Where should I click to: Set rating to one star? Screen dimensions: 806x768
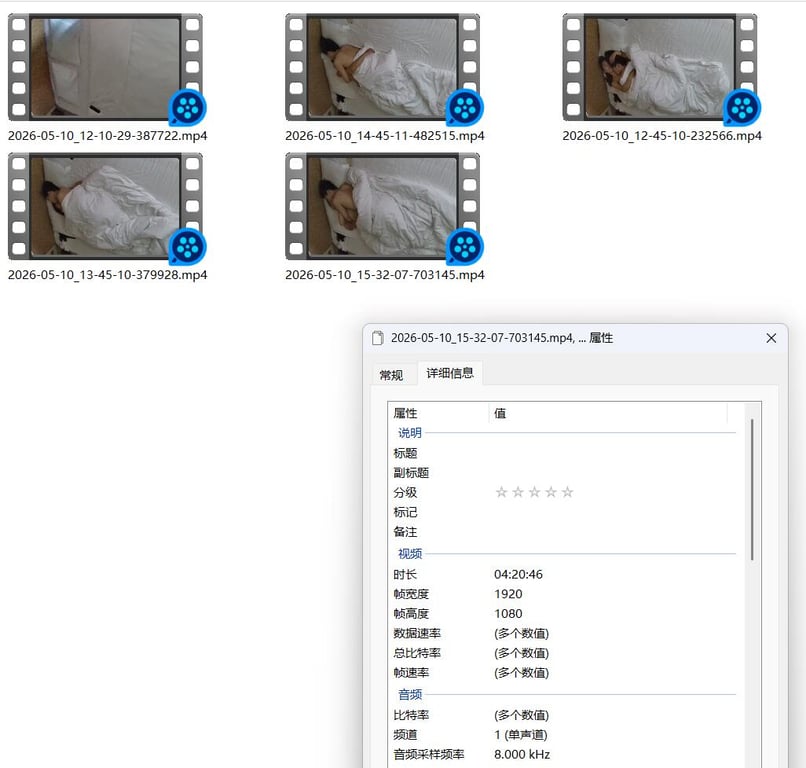501,492
